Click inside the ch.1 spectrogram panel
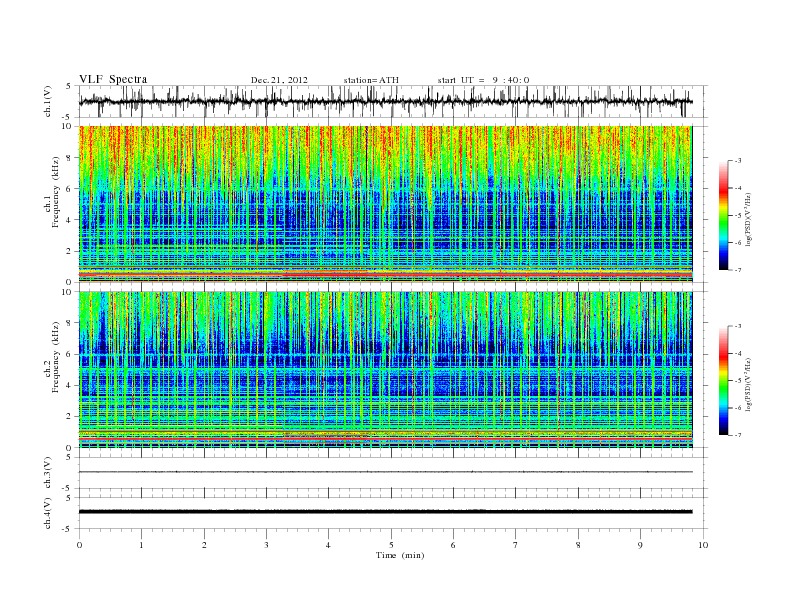792x612 pixels. 385,204
